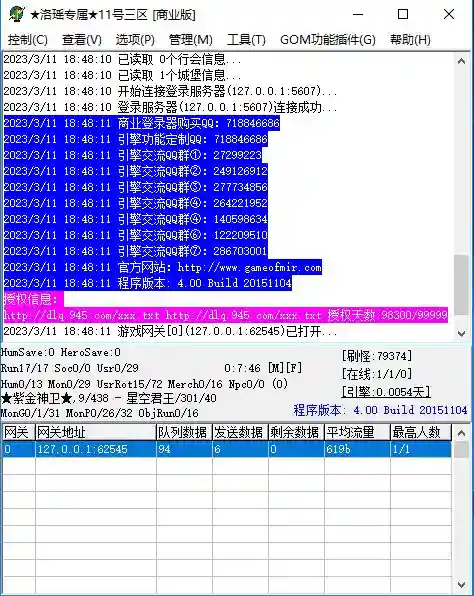
Task: Select the gateway row 127.0.0.1:62545
Action: (227, 449)
